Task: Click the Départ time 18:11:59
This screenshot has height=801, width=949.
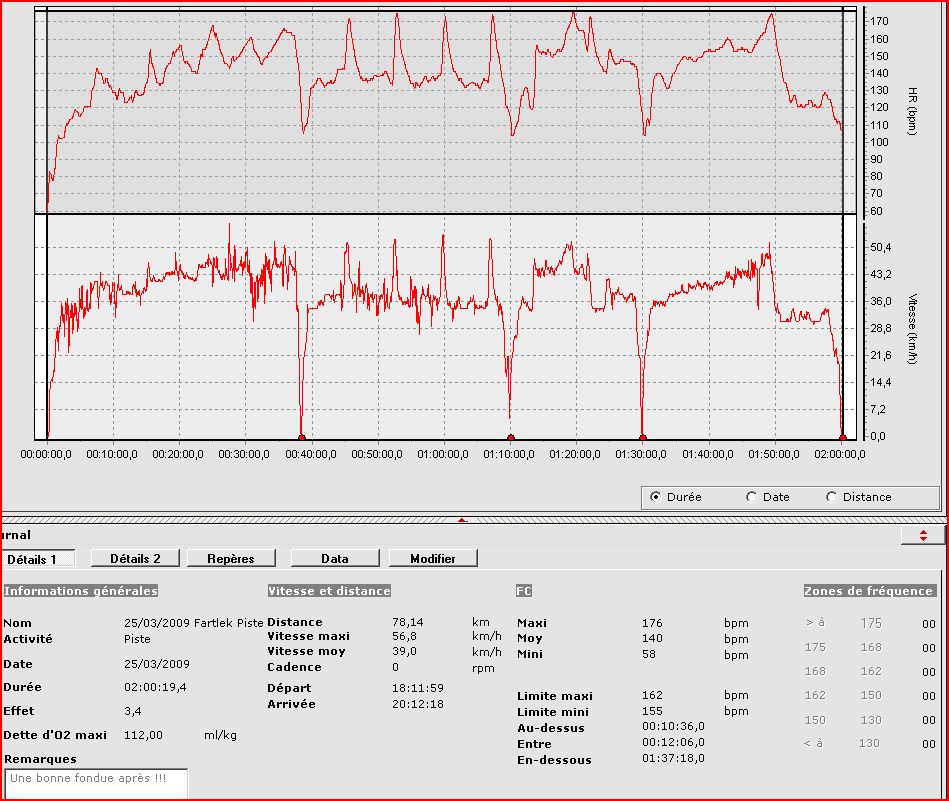Action: pos(418,688)
